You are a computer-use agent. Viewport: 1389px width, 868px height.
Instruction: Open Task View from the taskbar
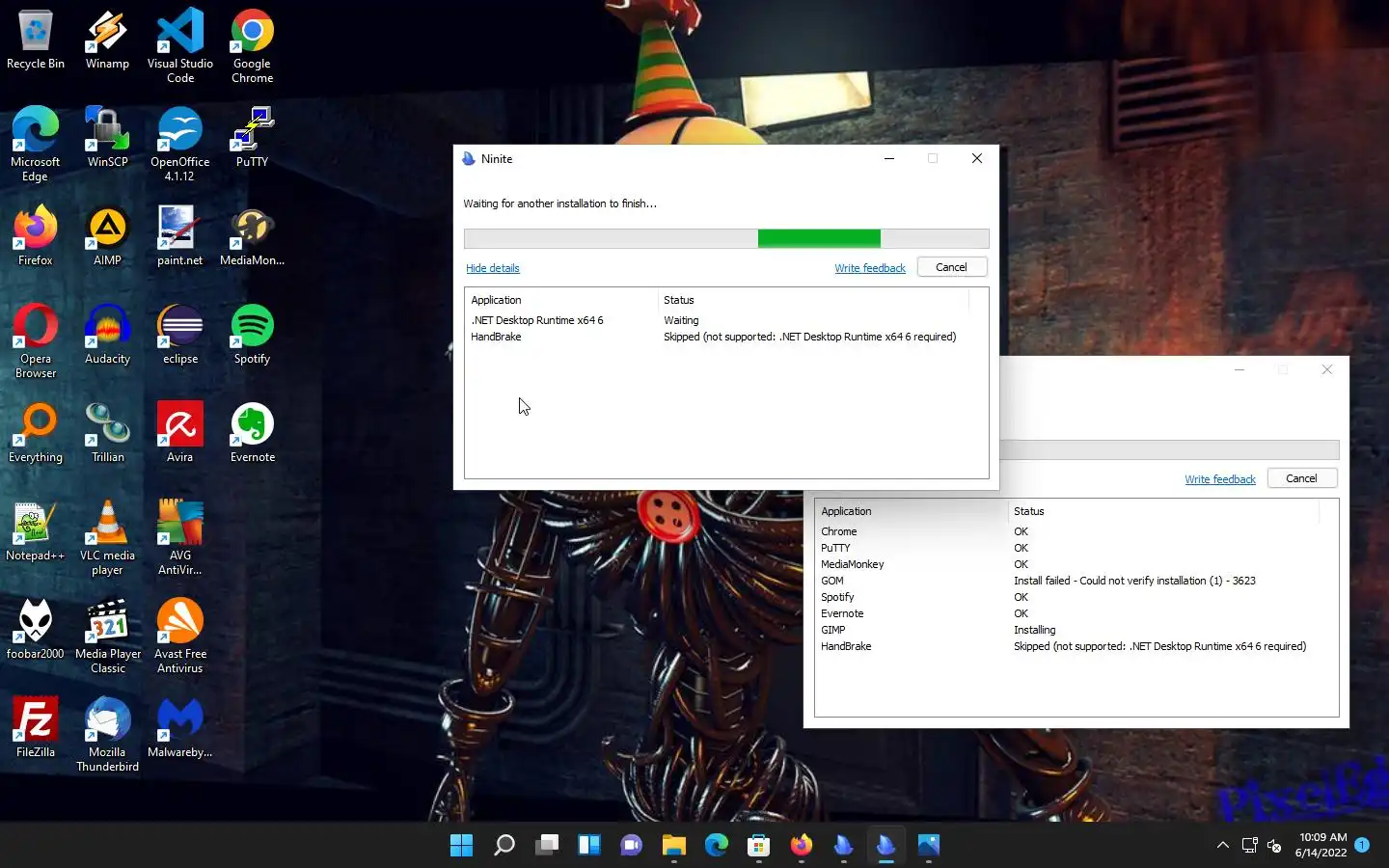[547, 846]
